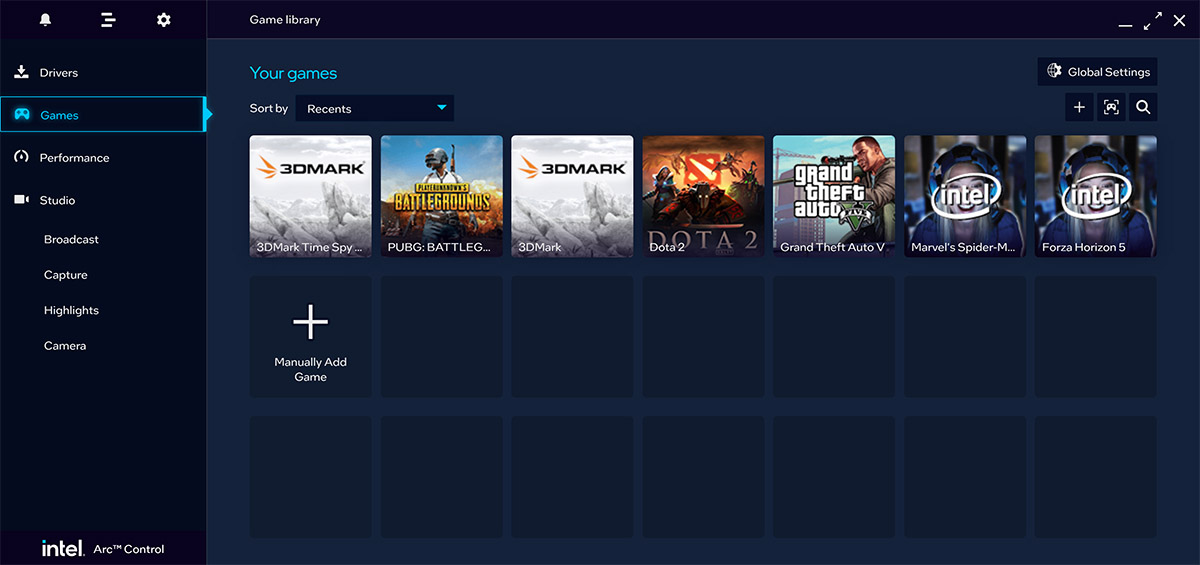
Task: Click the Manually Add Game tile
Action: (310, 337)
